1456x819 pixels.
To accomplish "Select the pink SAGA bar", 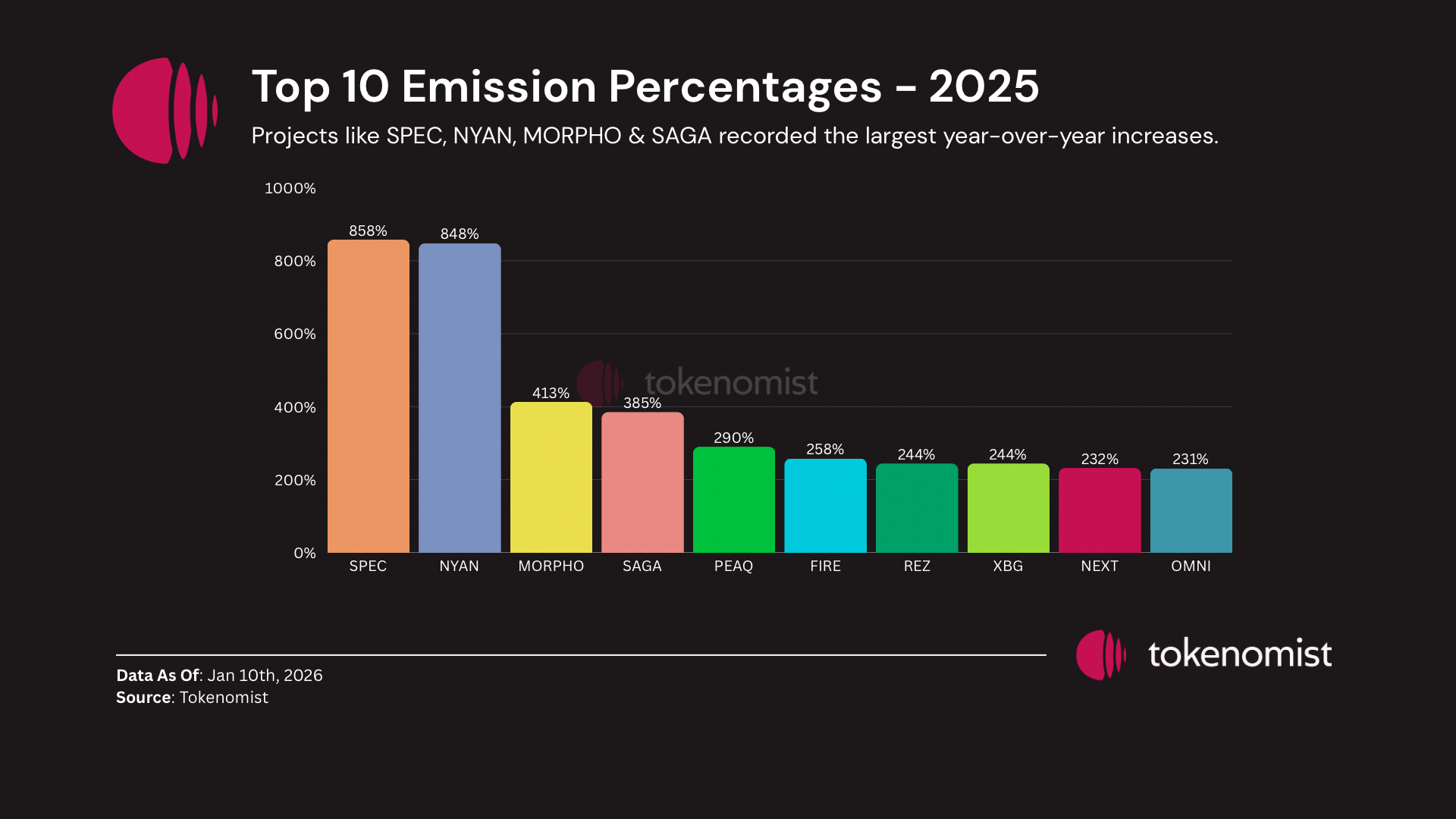I will click(x=642, y=482).
